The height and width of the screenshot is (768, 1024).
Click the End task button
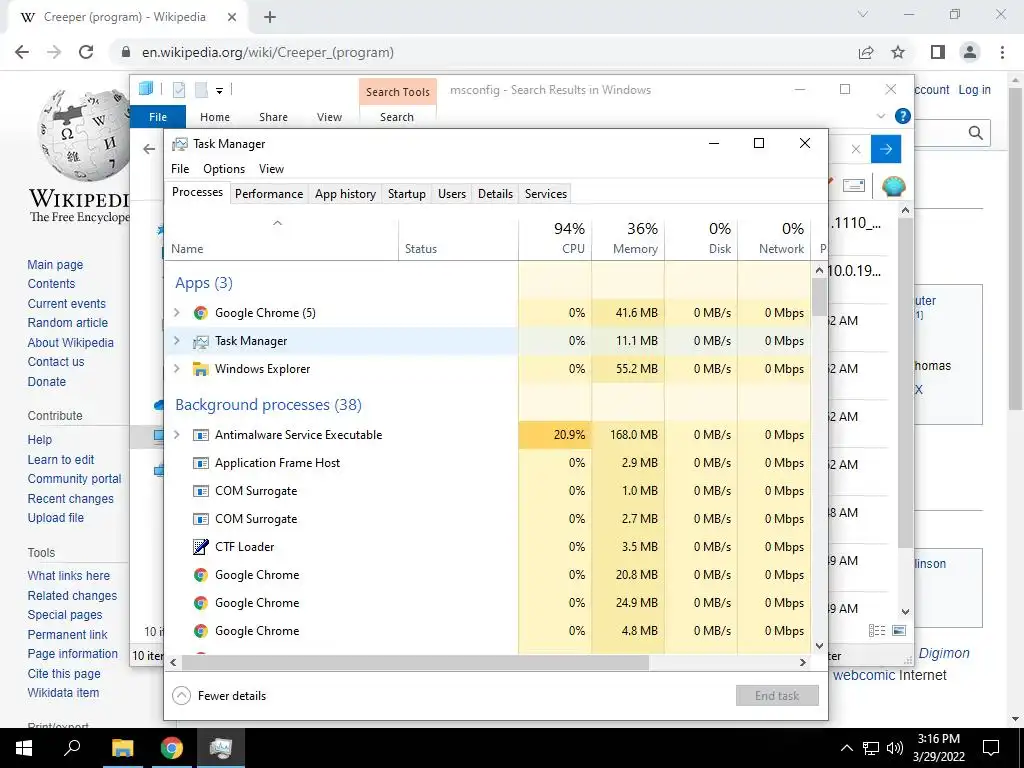tap(777, 696)
